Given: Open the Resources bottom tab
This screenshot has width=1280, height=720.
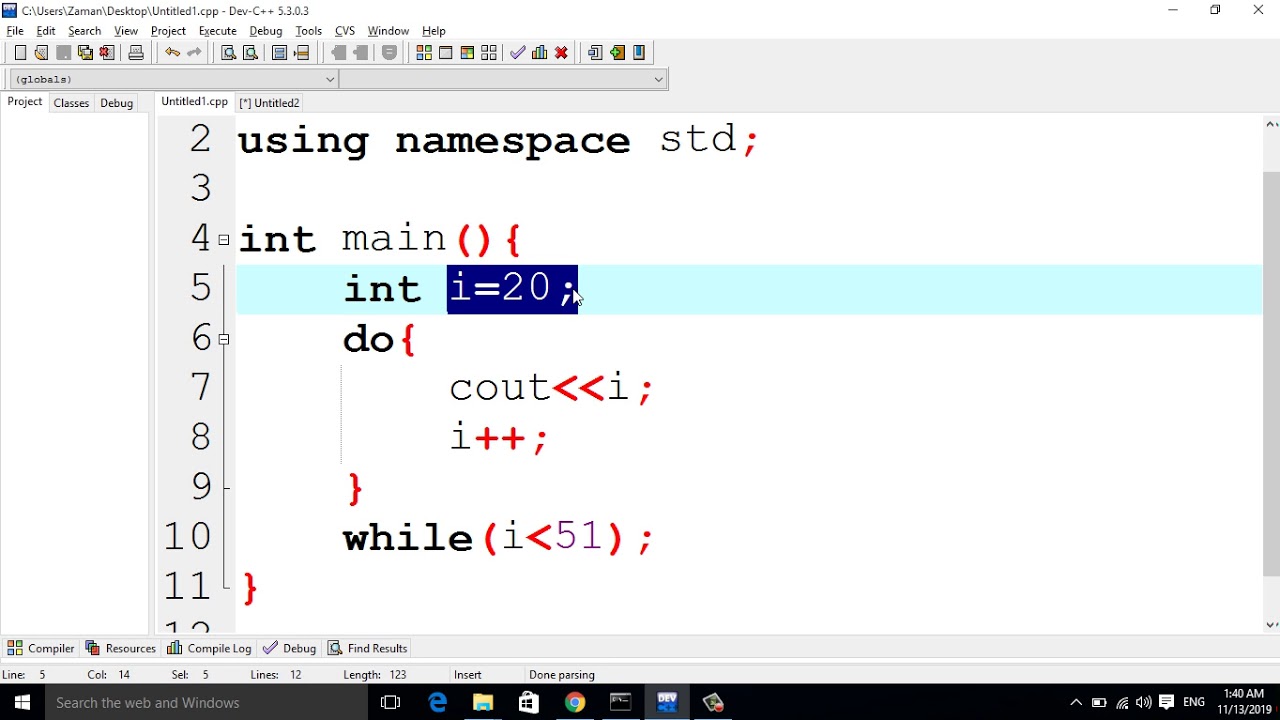Looking at the screenshot, I should point(121,648).
